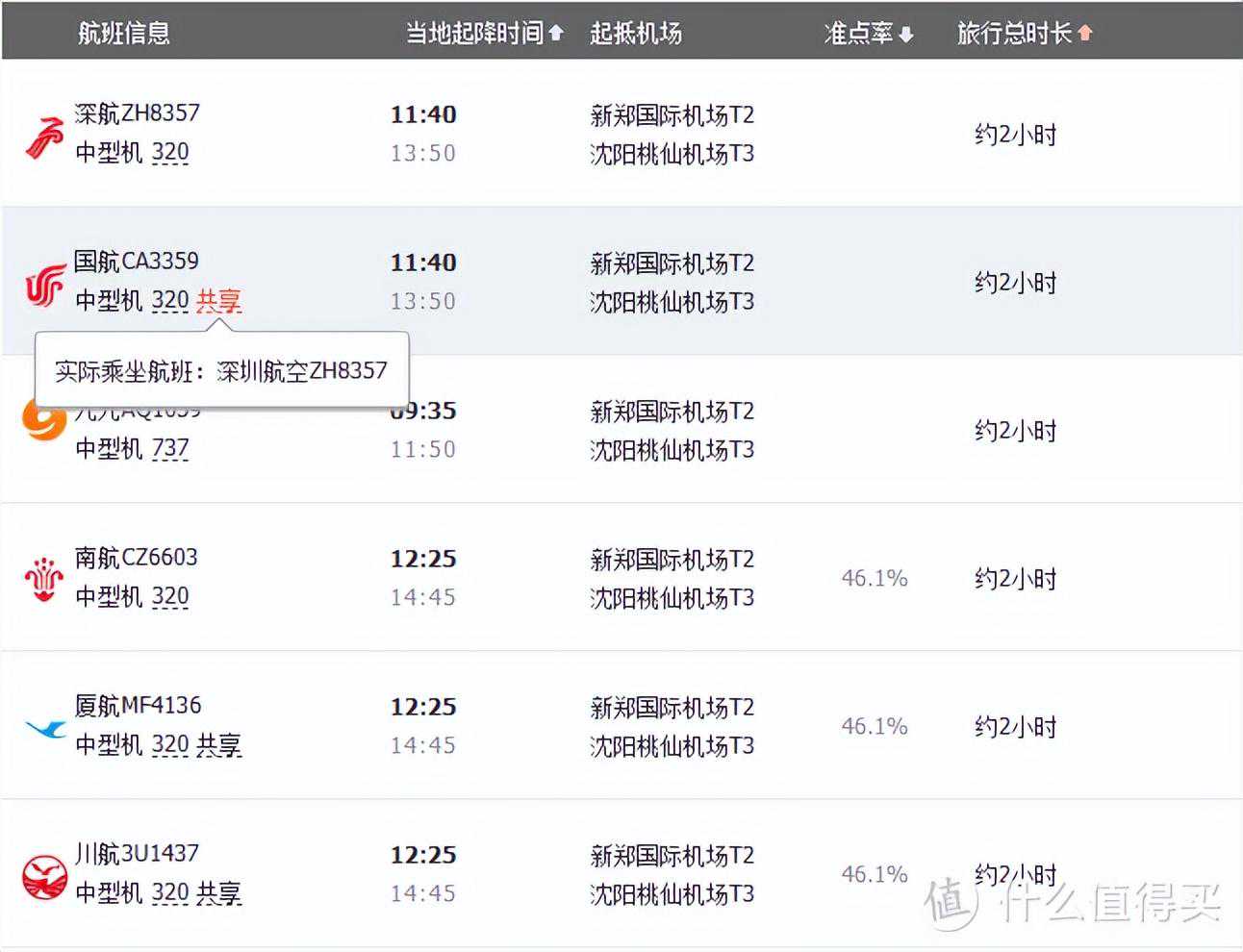
Task: Click the Shenzhen Airlines logo icon
Action: click(43, 136)
